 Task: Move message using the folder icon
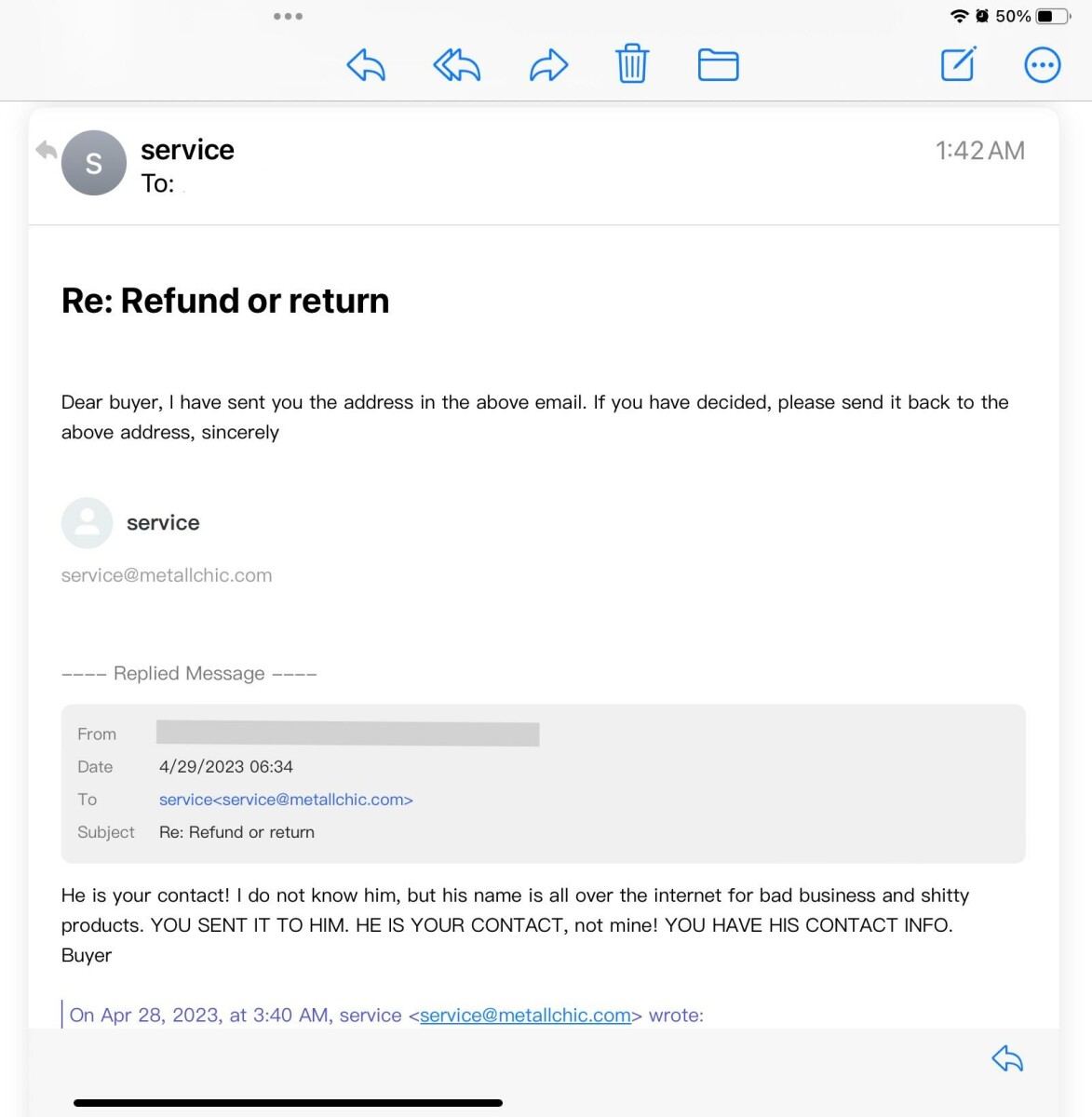click(x=718, y=65)
